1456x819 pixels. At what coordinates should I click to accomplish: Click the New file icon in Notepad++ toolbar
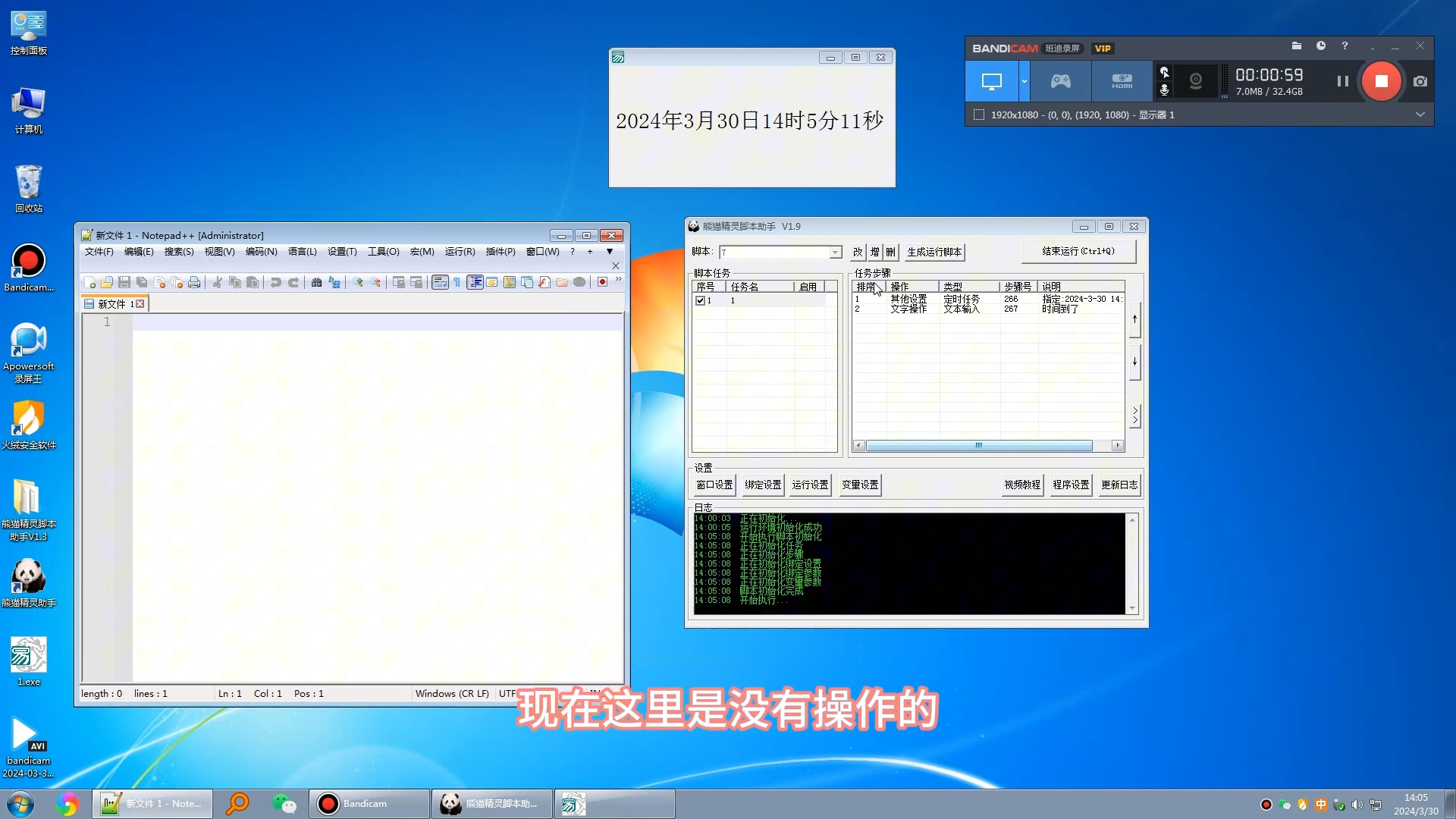[x=89, y=282]
